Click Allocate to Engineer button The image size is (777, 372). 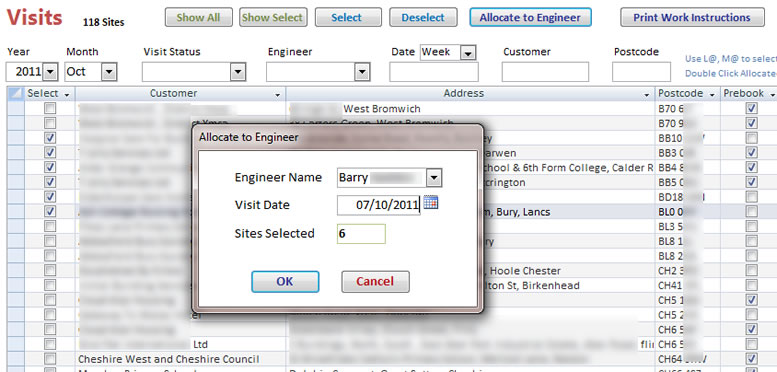pyautogui.click(x=530, y=17)
